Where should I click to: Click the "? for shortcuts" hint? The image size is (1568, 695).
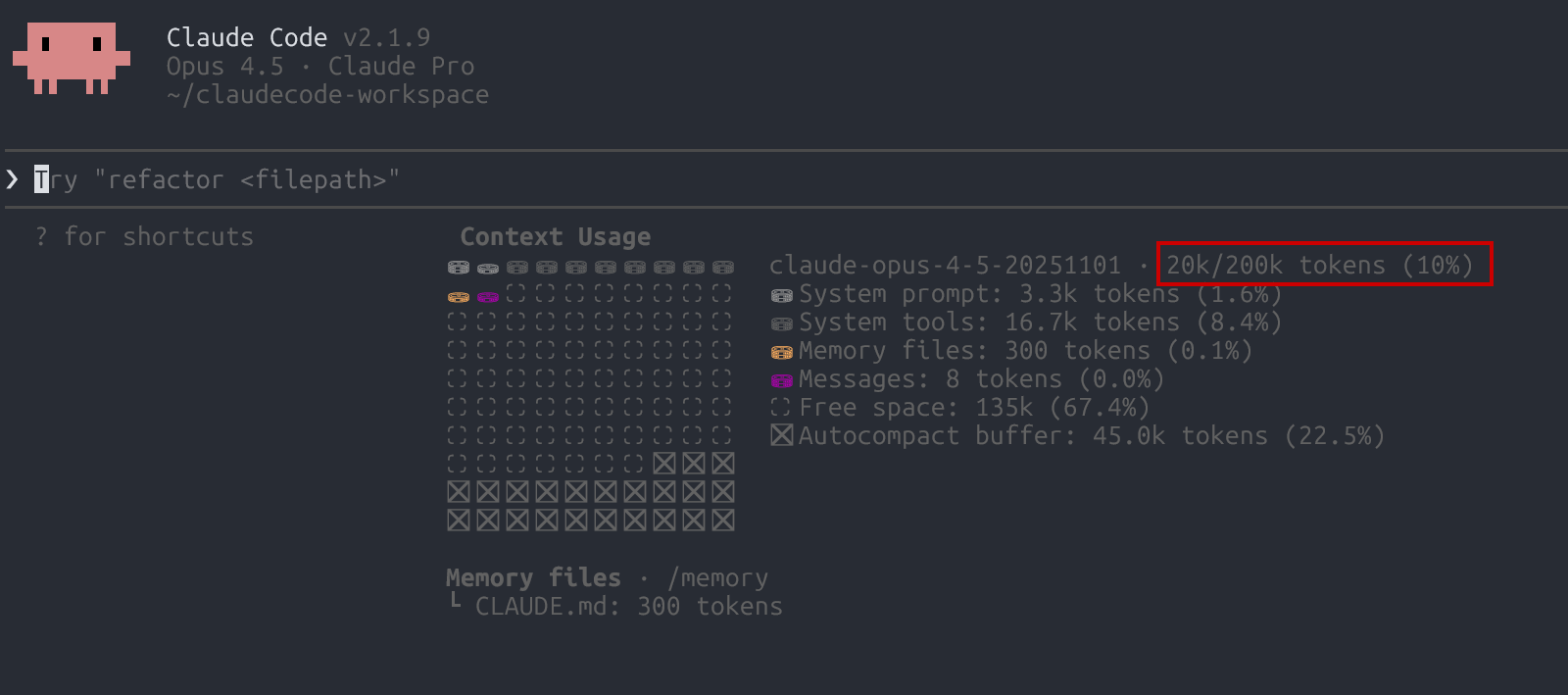(144, 237)
